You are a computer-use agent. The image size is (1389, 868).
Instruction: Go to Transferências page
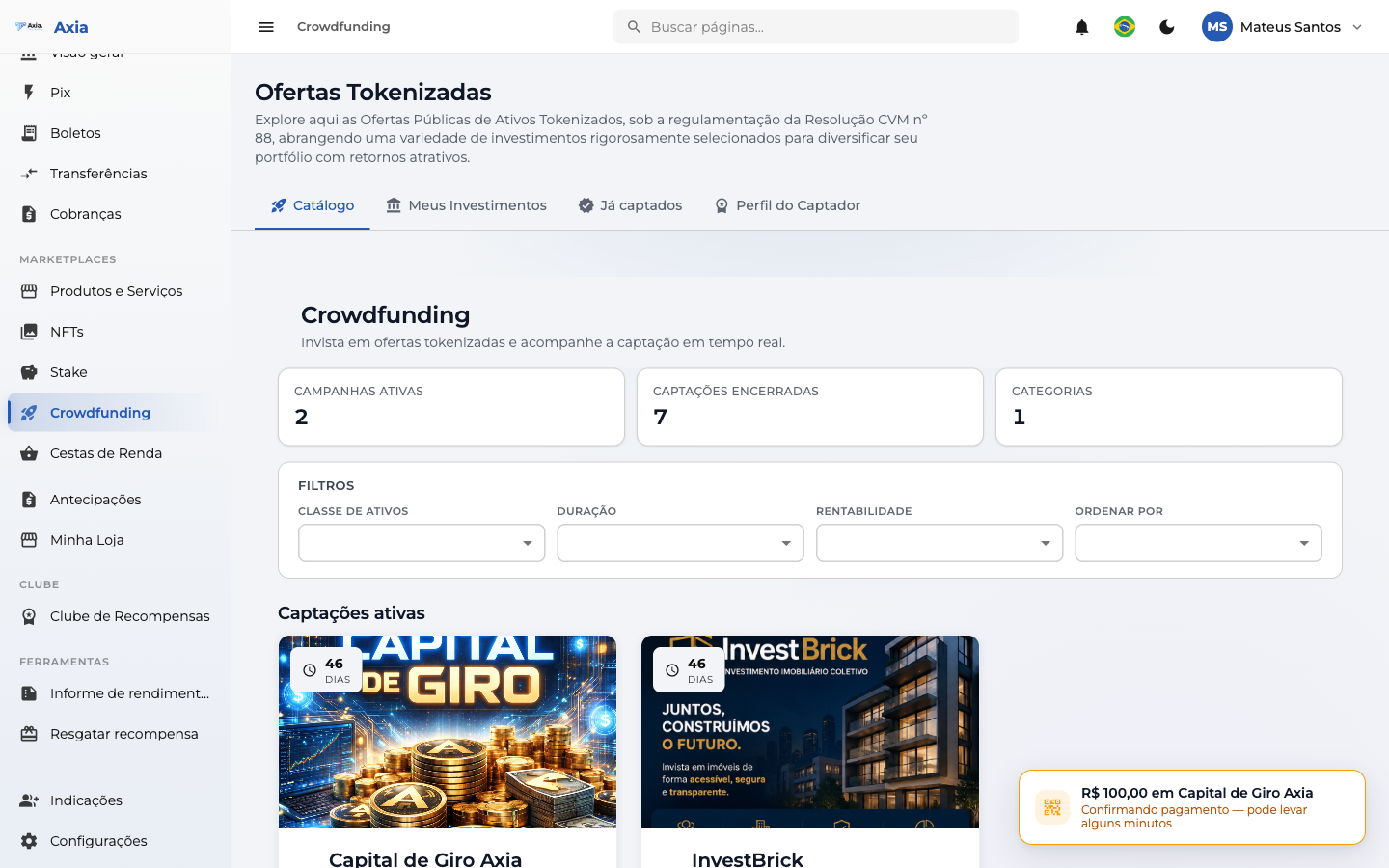pos(116,174)
